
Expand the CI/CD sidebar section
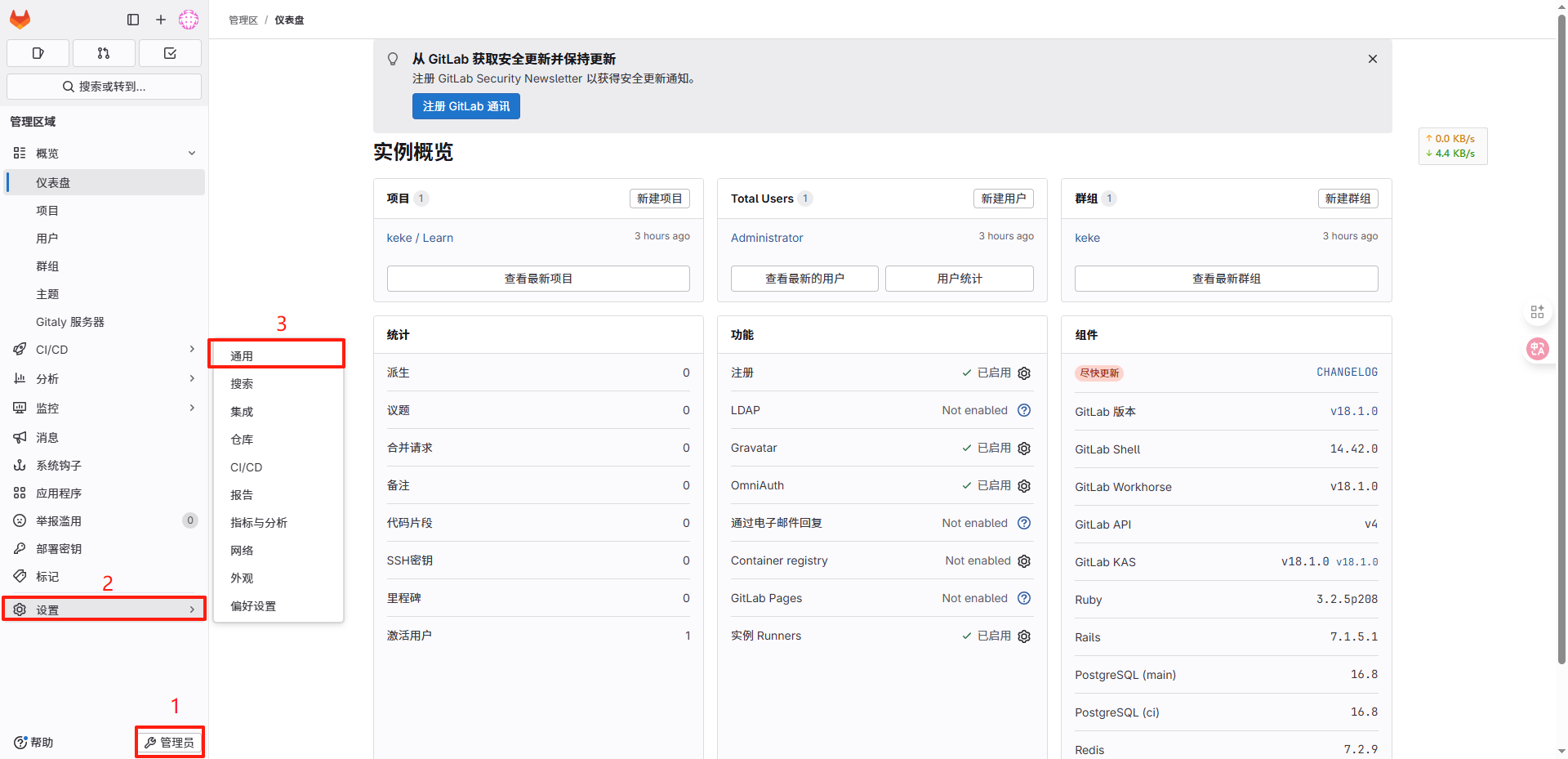pos(192,350)
